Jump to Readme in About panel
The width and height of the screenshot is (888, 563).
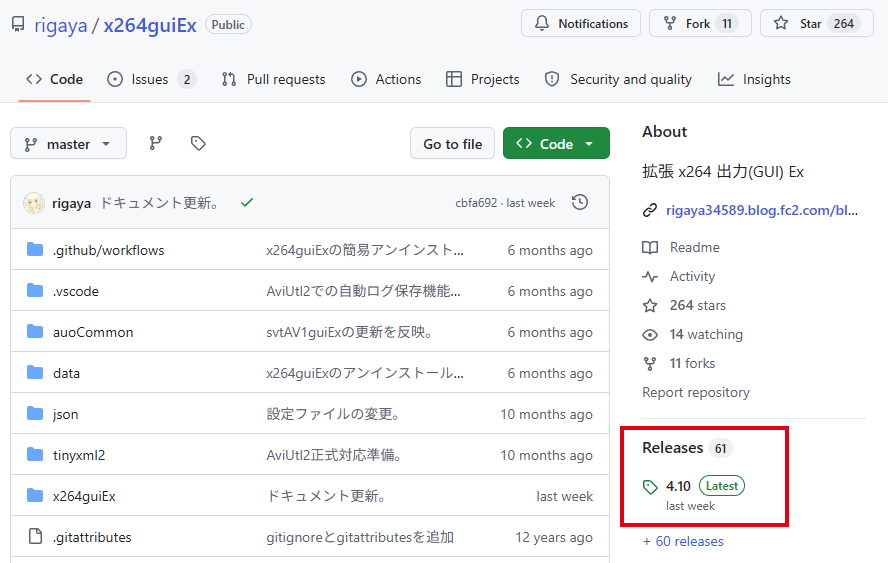coord(694,248)
